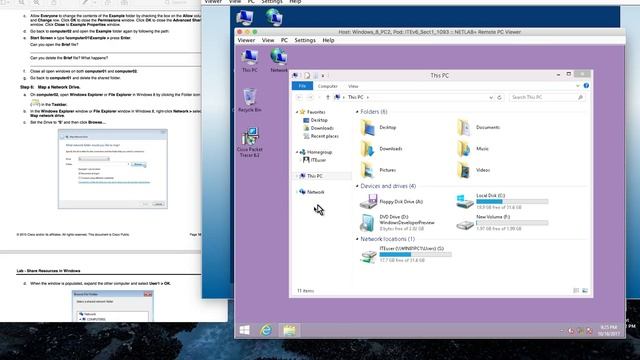Open the Music folder icon

[464, 149]
